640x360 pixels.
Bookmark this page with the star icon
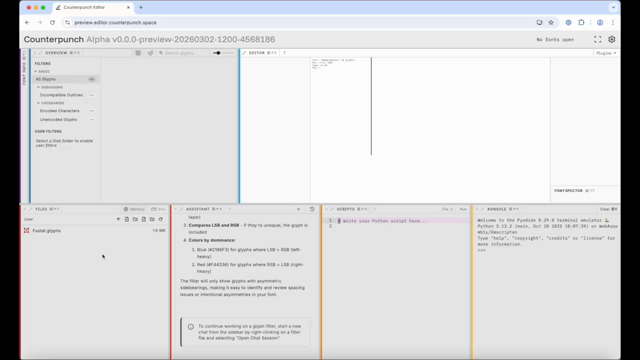point(551,22)
